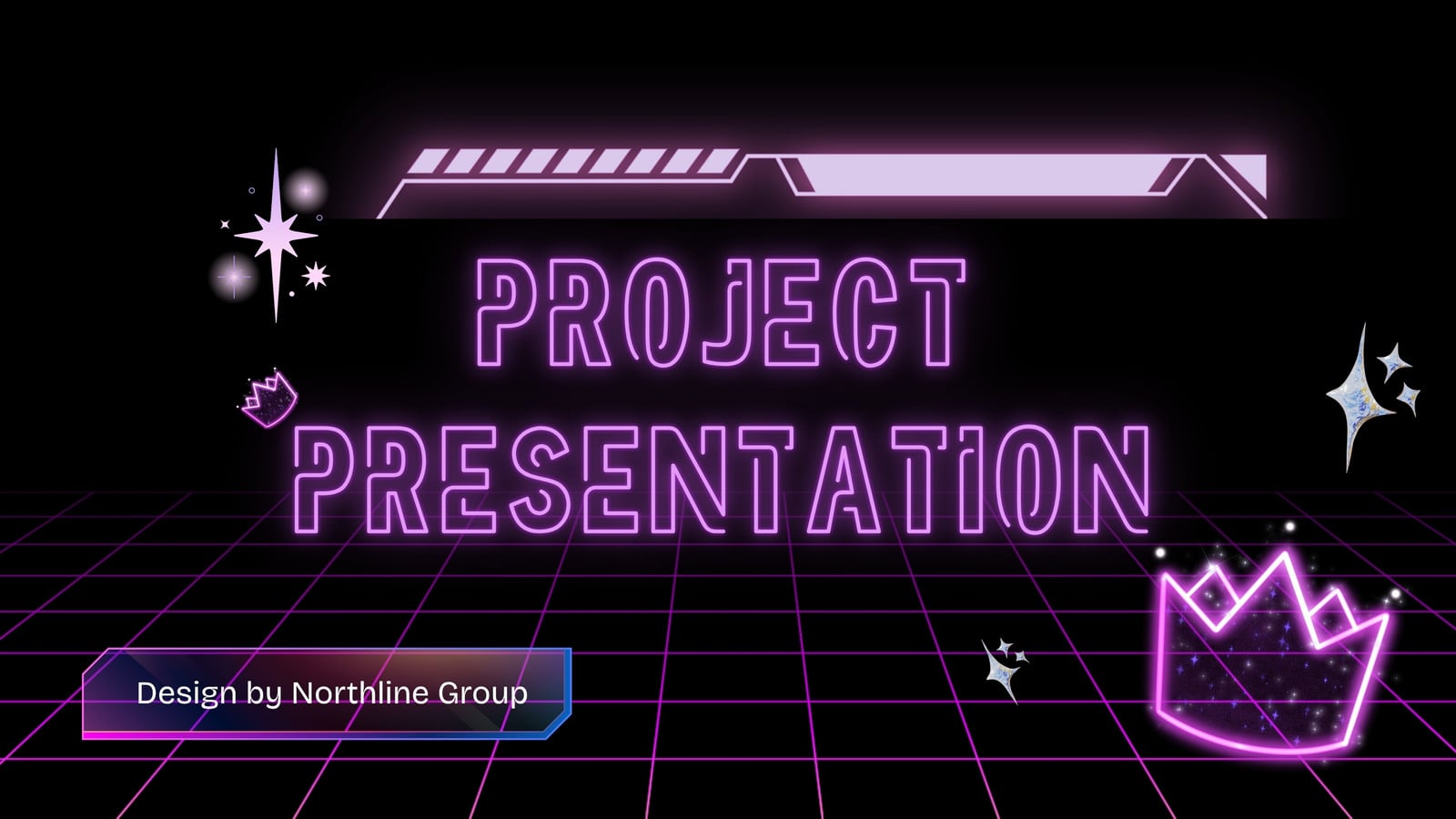Select the large pink four-pointed star
The height and width of the screenshot is (819, 1456).
coord(276,236)
